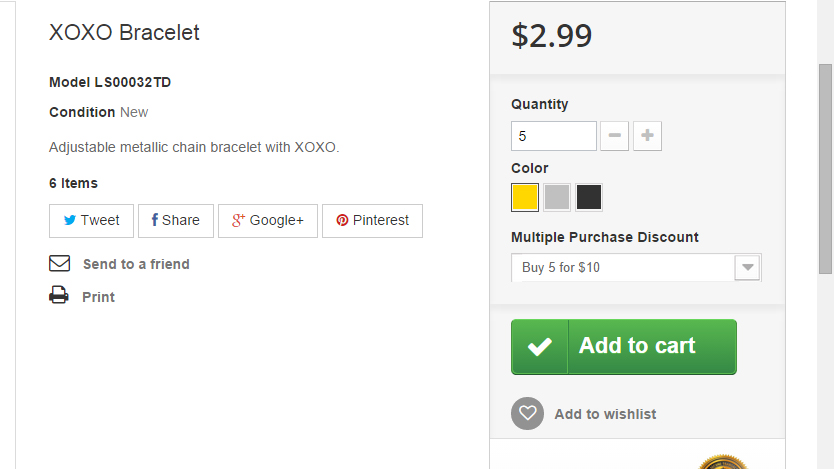Click the Add to wishlist link
834x469 pixels.
pos(605,414)
